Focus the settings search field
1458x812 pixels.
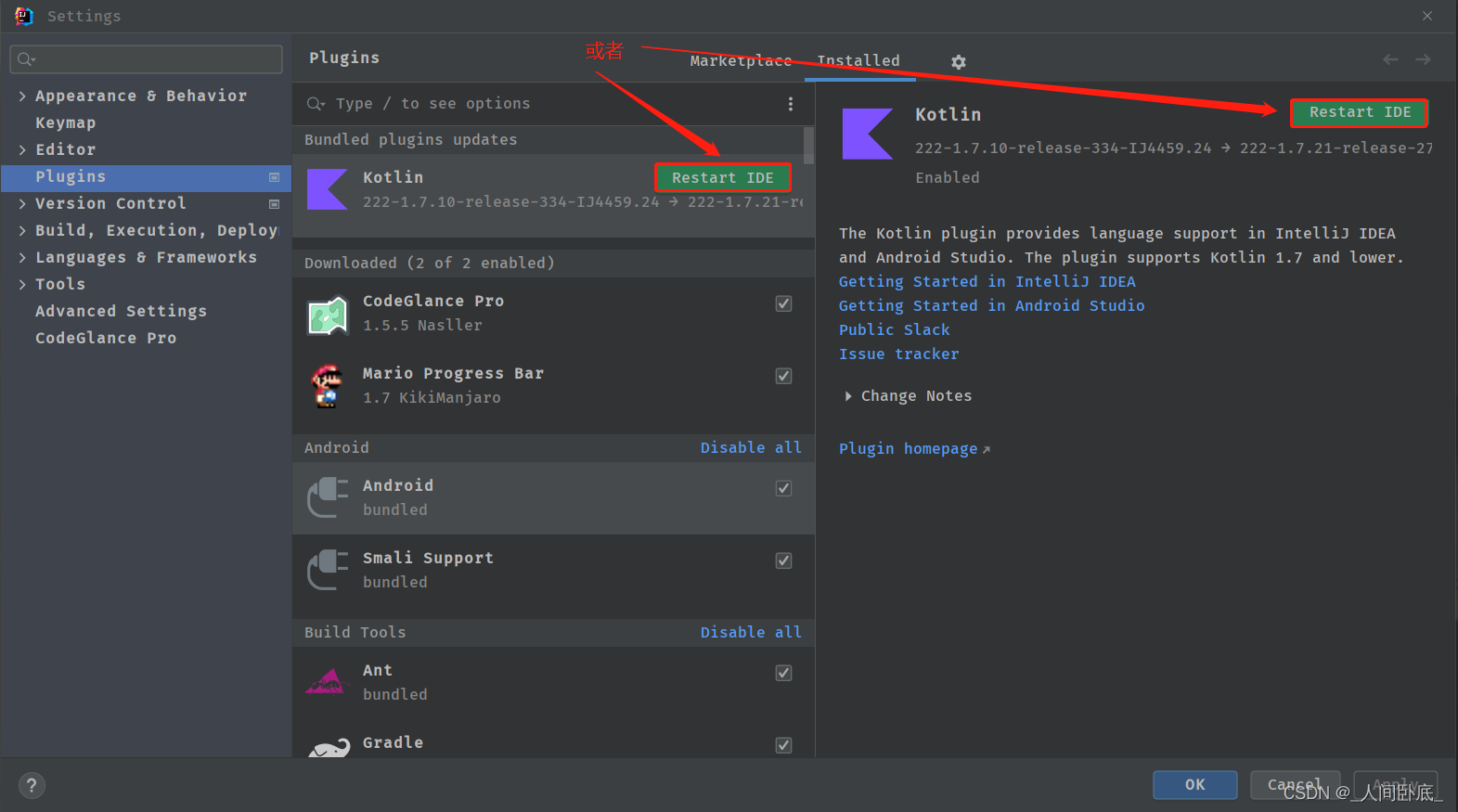point(147,59)
